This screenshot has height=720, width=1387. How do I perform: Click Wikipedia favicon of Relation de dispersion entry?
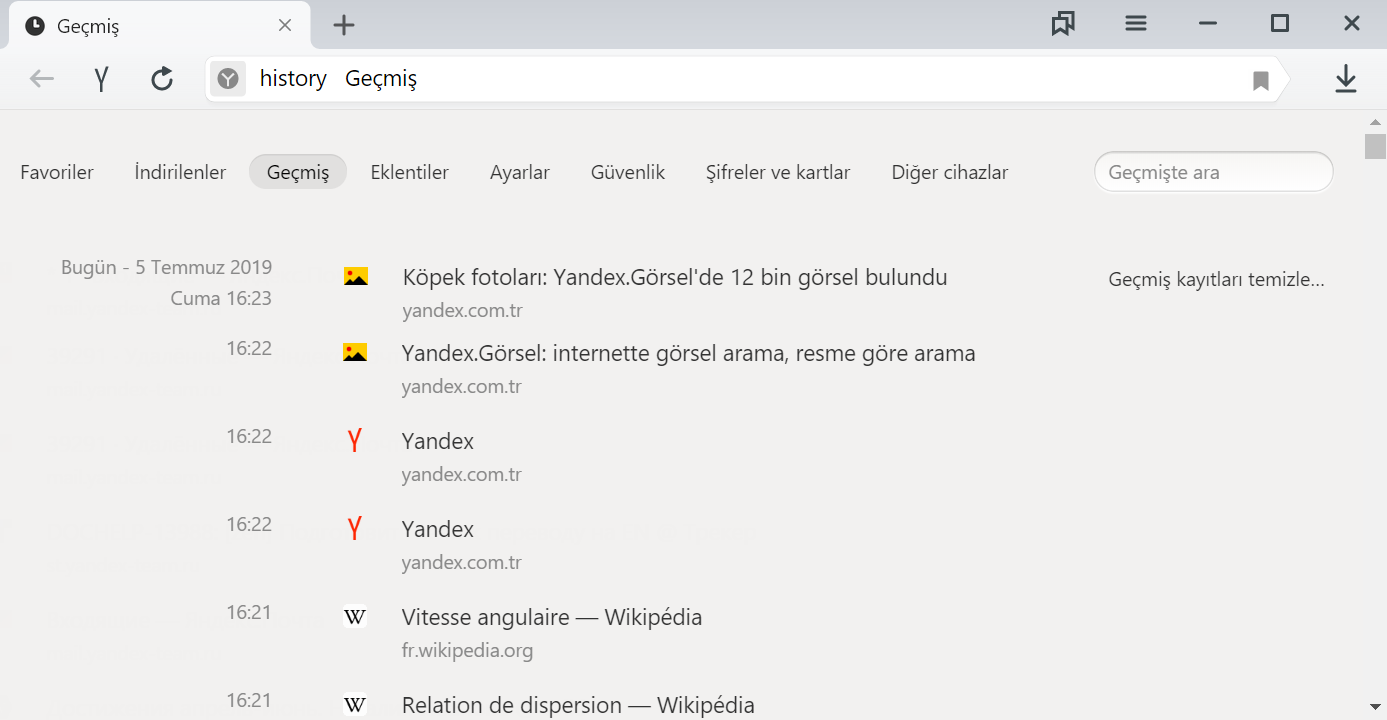pos(355,705)
